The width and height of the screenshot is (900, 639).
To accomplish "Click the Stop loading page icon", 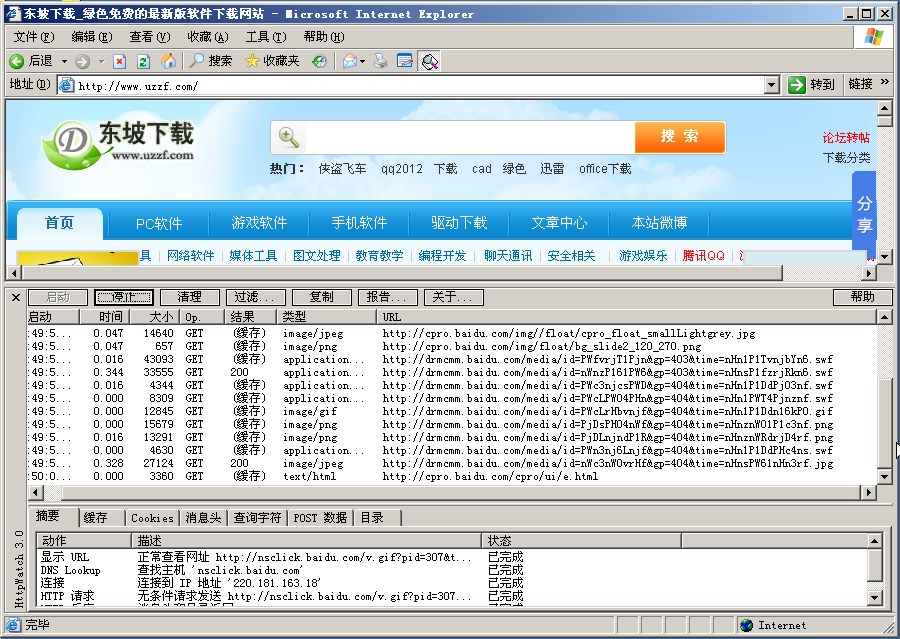I will tap(119, 61).
